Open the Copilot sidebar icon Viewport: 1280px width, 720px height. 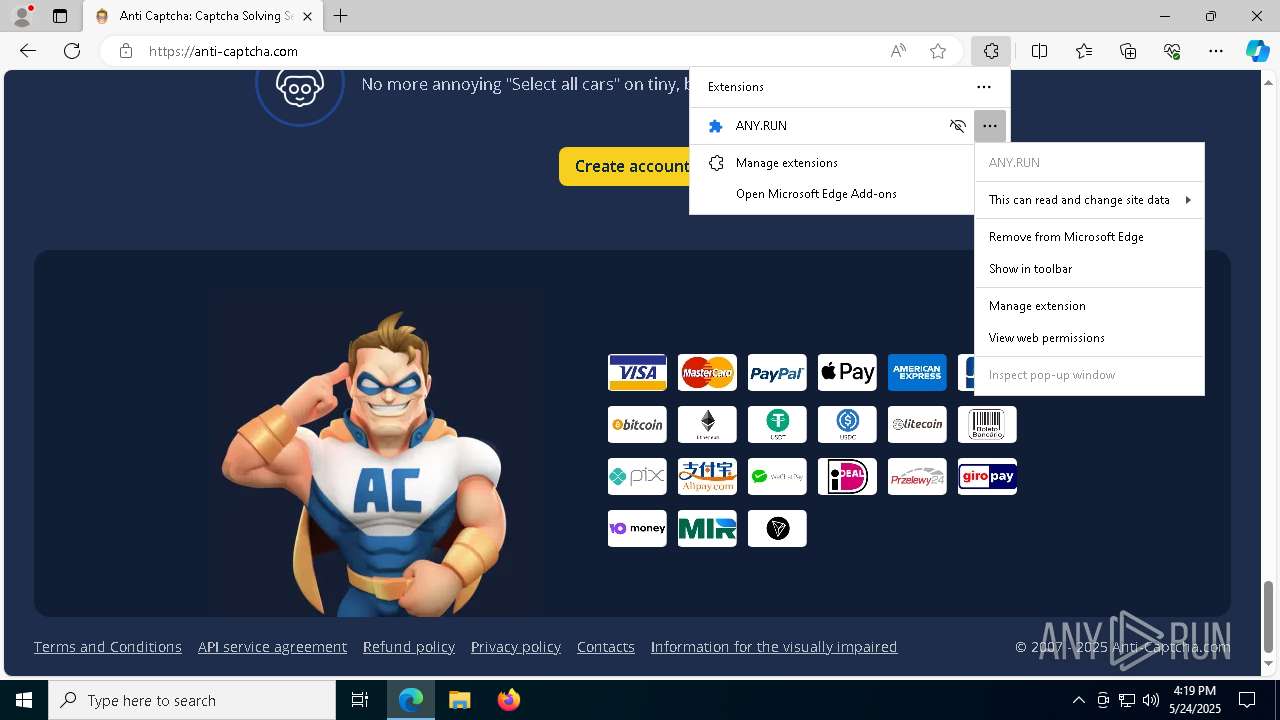[1257, 51]
